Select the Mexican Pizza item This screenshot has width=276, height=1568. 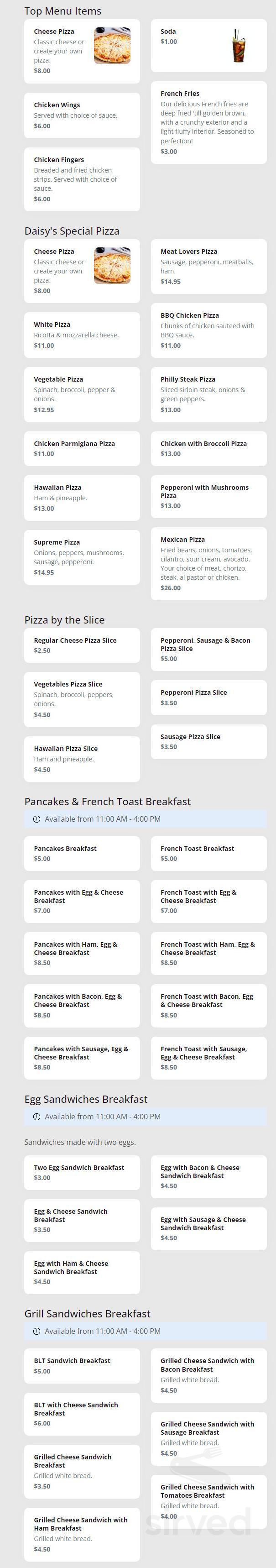click(208, 563)
